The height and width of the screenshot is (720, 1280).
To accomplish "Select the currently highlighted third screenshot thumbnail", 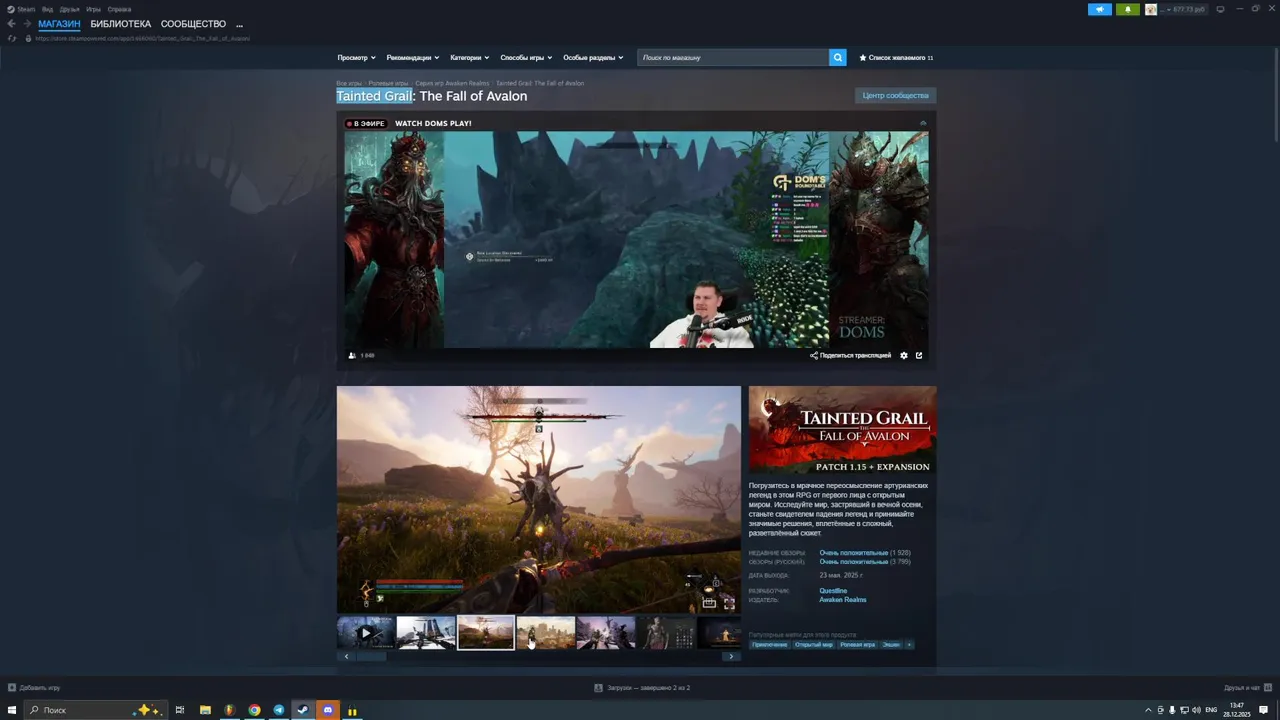I will click(486, 632).
